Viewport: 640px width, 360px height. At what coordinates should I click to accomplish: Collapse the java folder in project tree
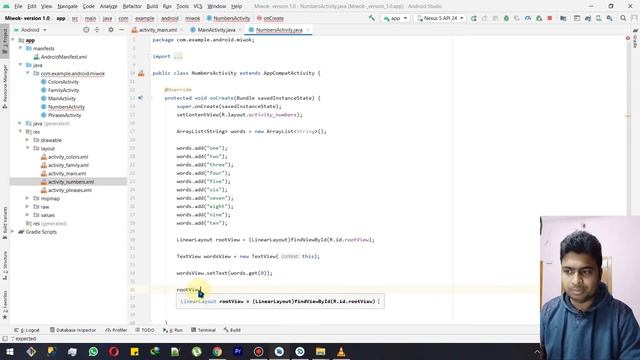click(x=20, y=65)
